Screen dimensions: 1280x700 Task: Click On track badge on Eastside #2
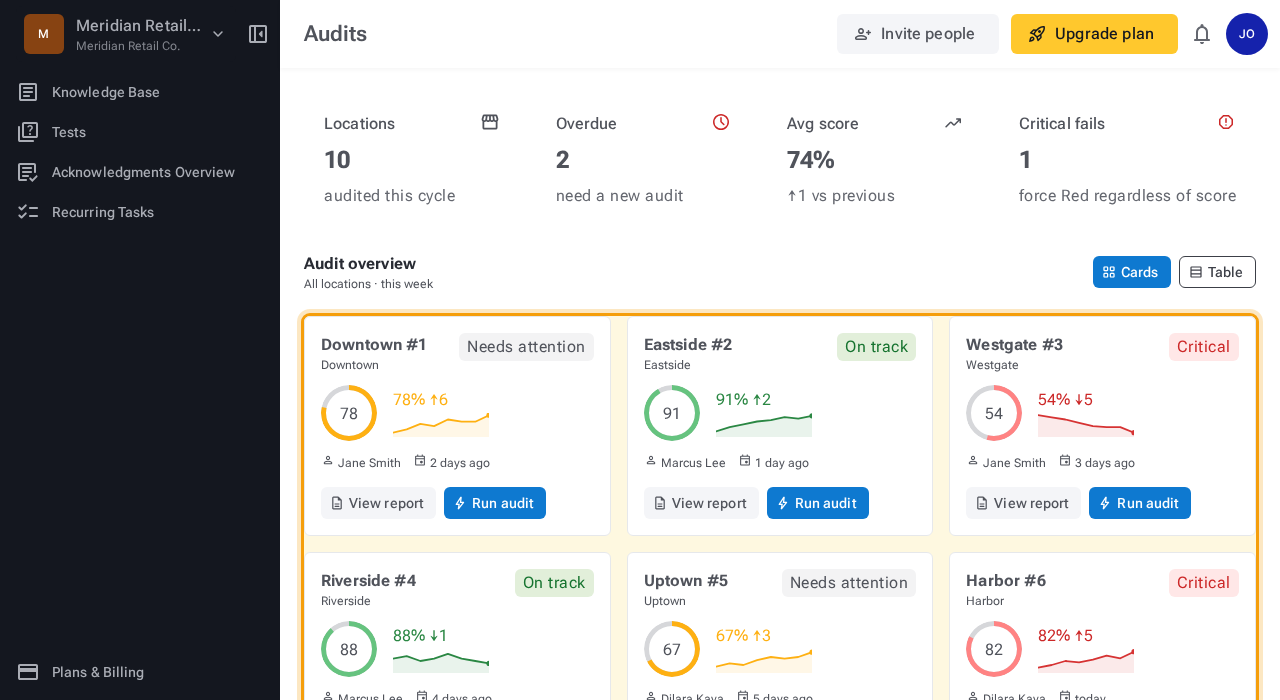pos(876,347)
